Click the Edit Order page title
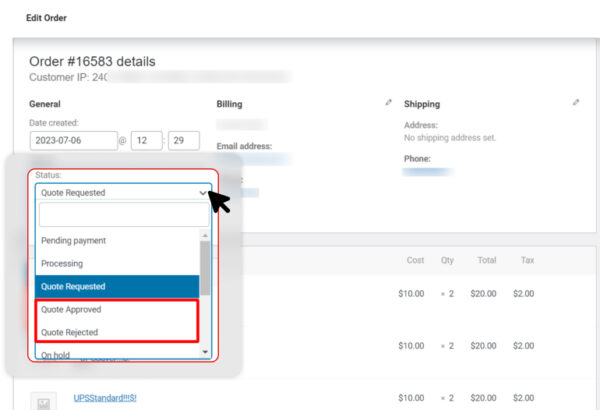Image resolution: width=600 pixels, height=410 pixels. point(46,18)
